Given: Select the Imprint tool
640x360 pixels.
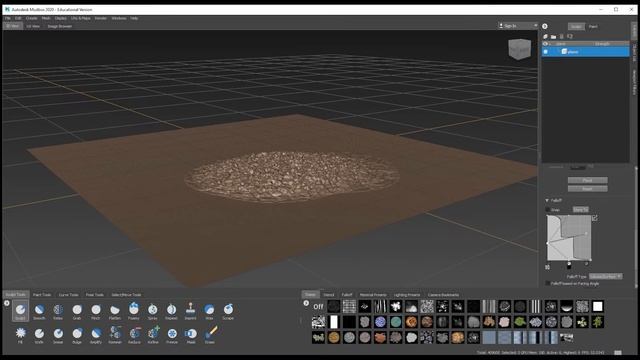Looking at the screenshot, I should point(190,311).
